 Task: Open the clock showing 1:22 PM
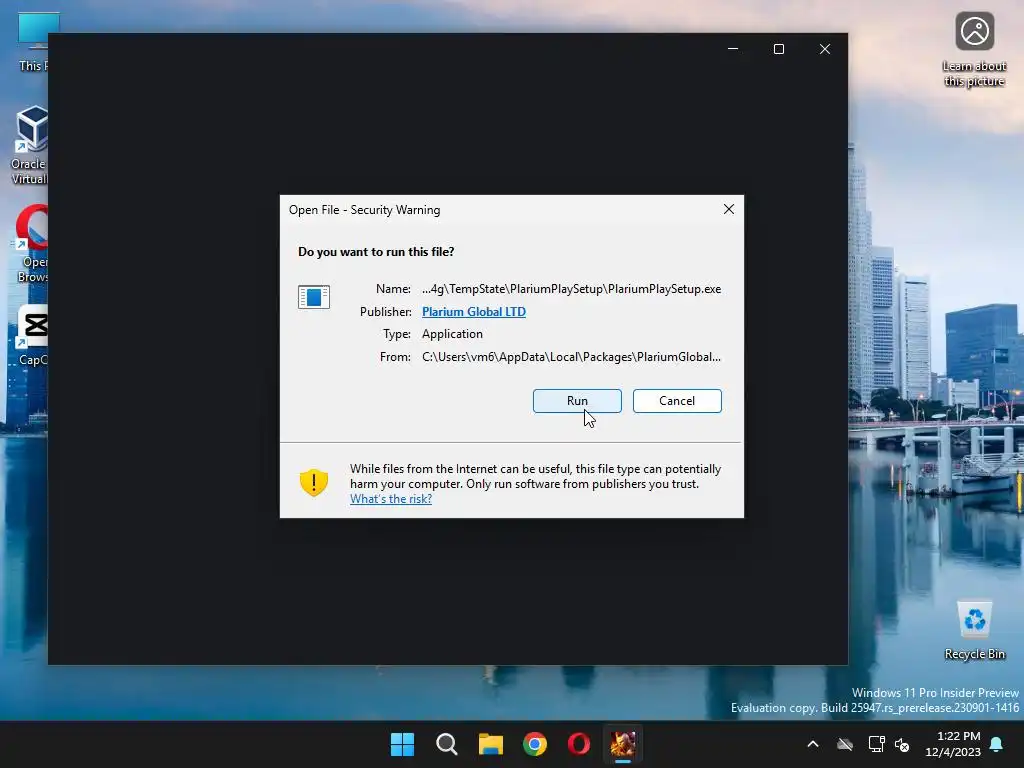953,744
